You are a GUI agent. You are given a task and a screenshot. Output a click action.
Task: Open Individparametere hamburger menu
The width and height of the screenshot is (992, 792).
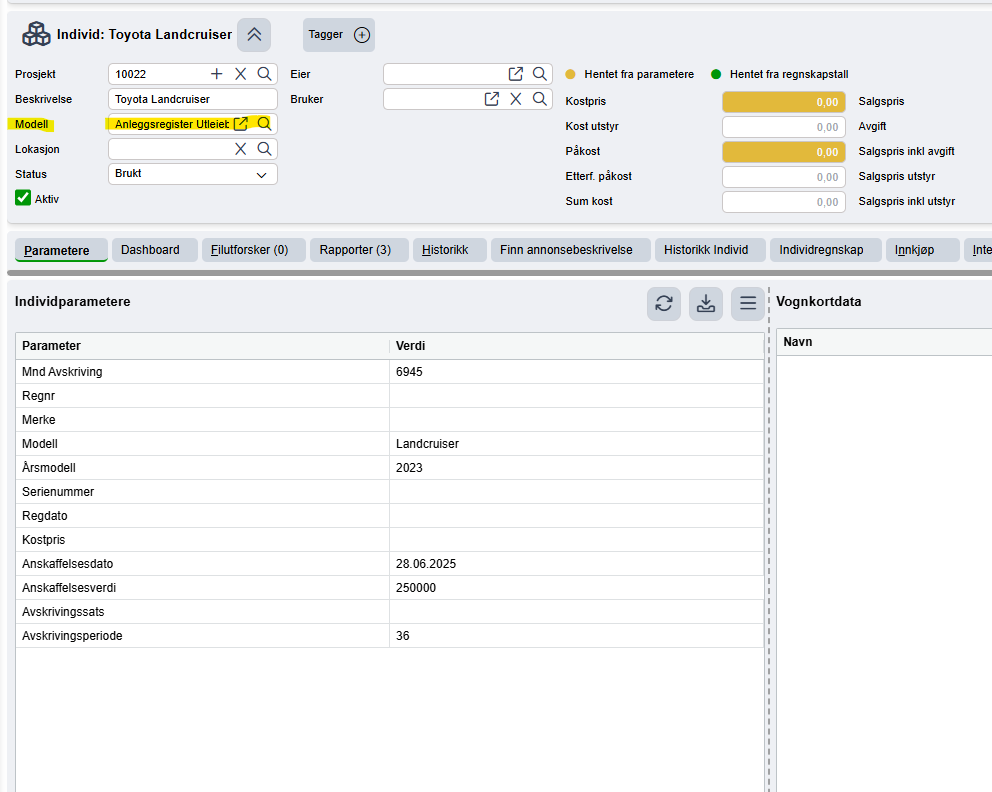tap(748, 304)
